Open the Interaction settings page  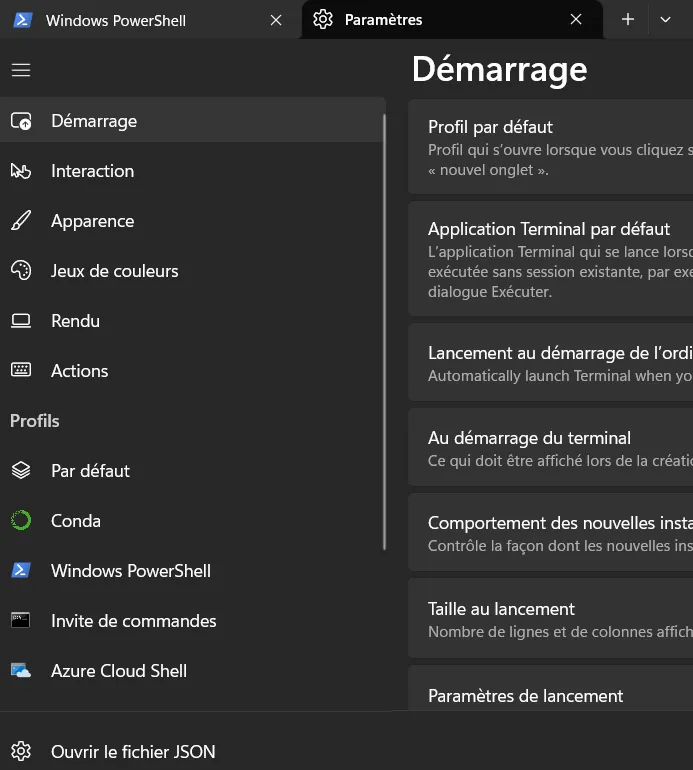click(x=192, y=171)
